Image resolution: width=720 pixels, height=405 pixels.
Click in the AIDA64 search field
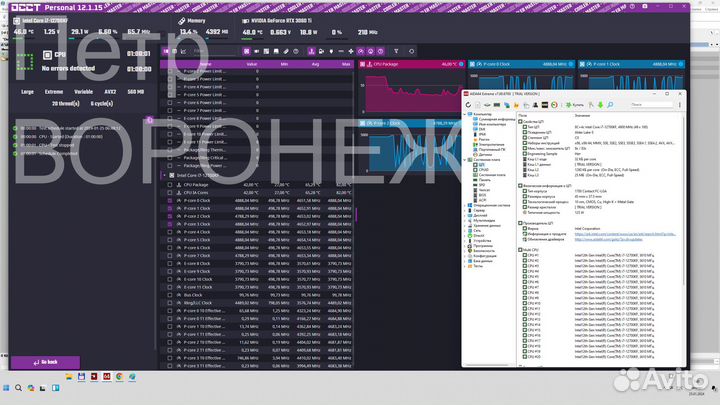tap(645, 103)
